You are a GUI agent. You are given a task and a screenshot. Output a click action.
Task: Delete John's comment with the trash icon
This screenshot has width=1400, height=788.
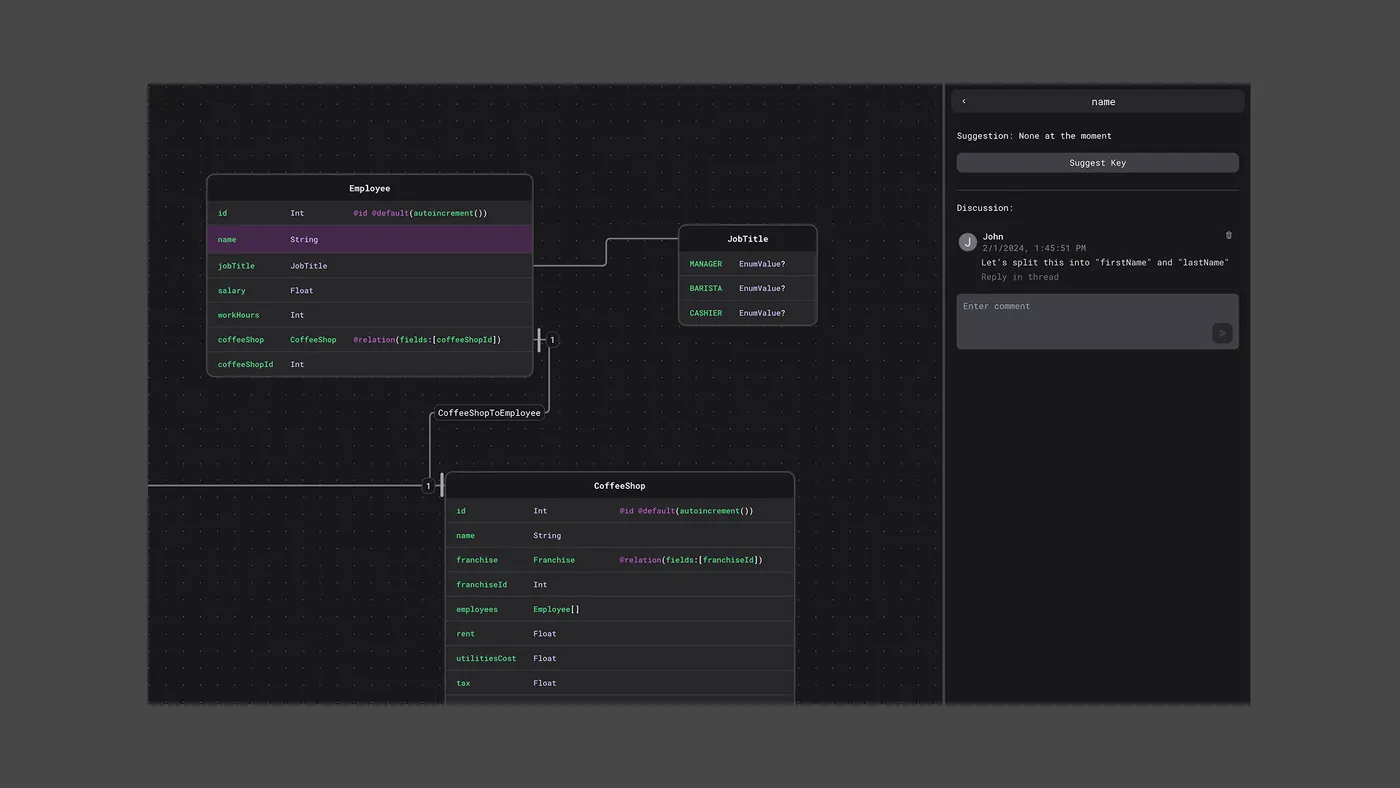tap(1229, 236)
